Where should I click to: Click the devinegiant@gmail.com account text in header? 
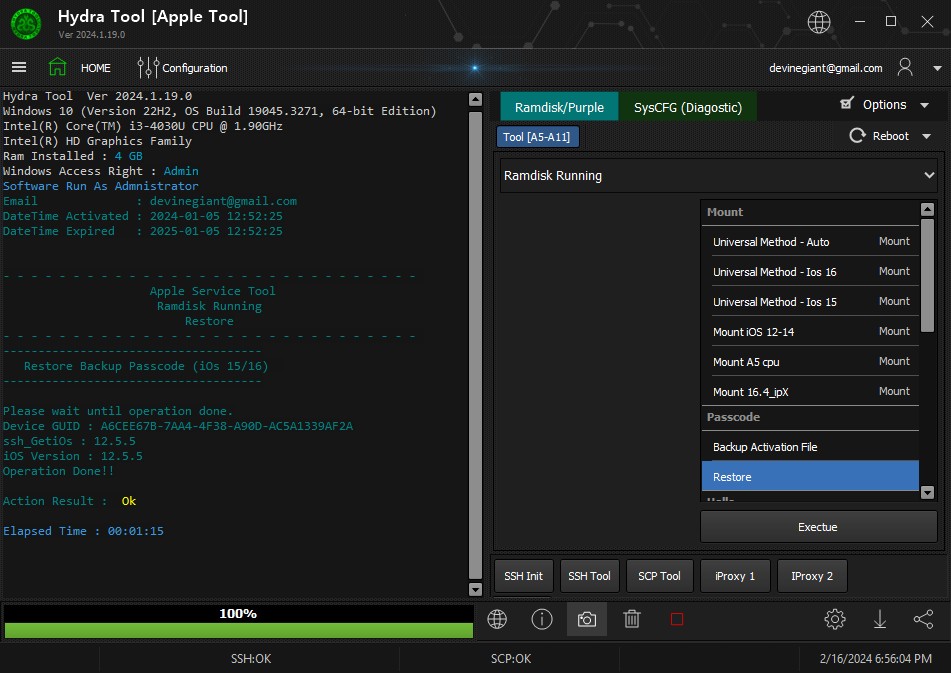coord(825,68)
